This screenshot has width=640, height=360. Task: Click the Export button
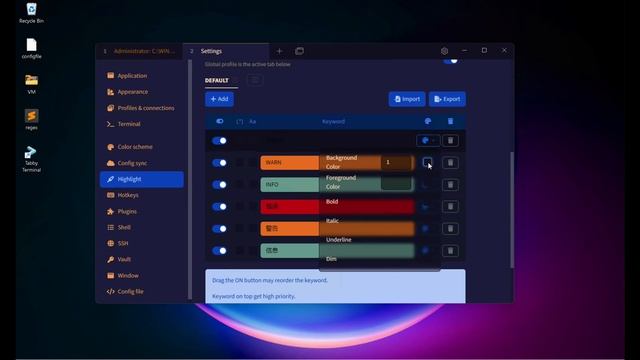tap(447, 99)
